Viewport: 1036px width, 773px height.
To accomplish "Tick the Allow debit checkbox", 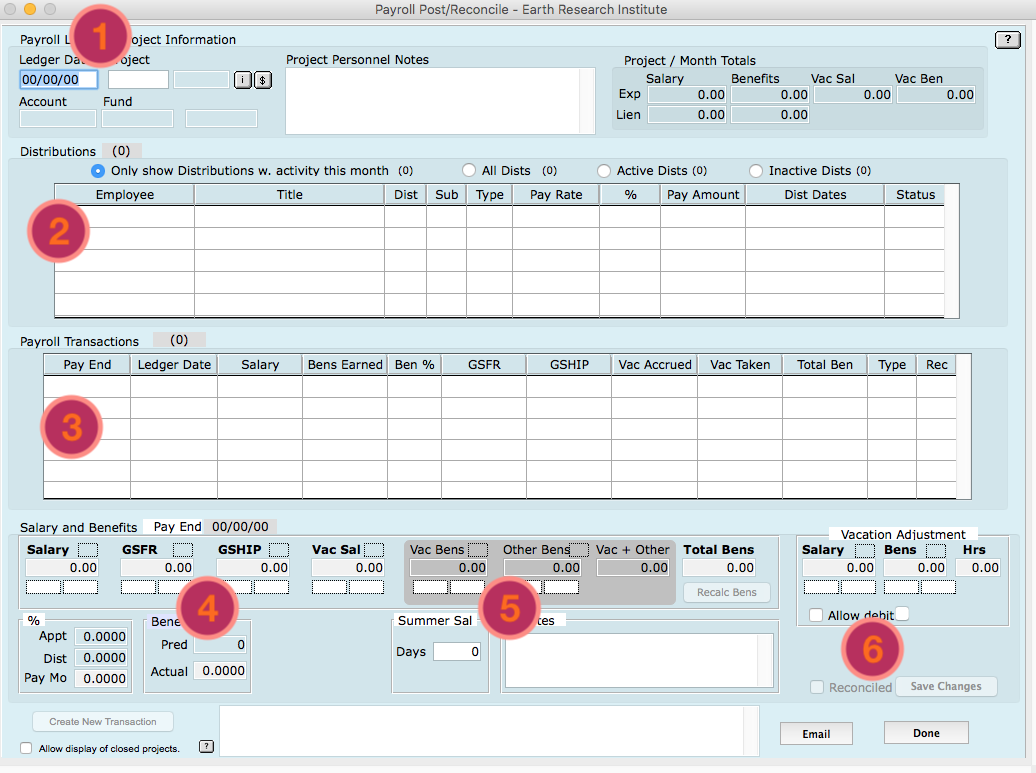I will 816,615.
